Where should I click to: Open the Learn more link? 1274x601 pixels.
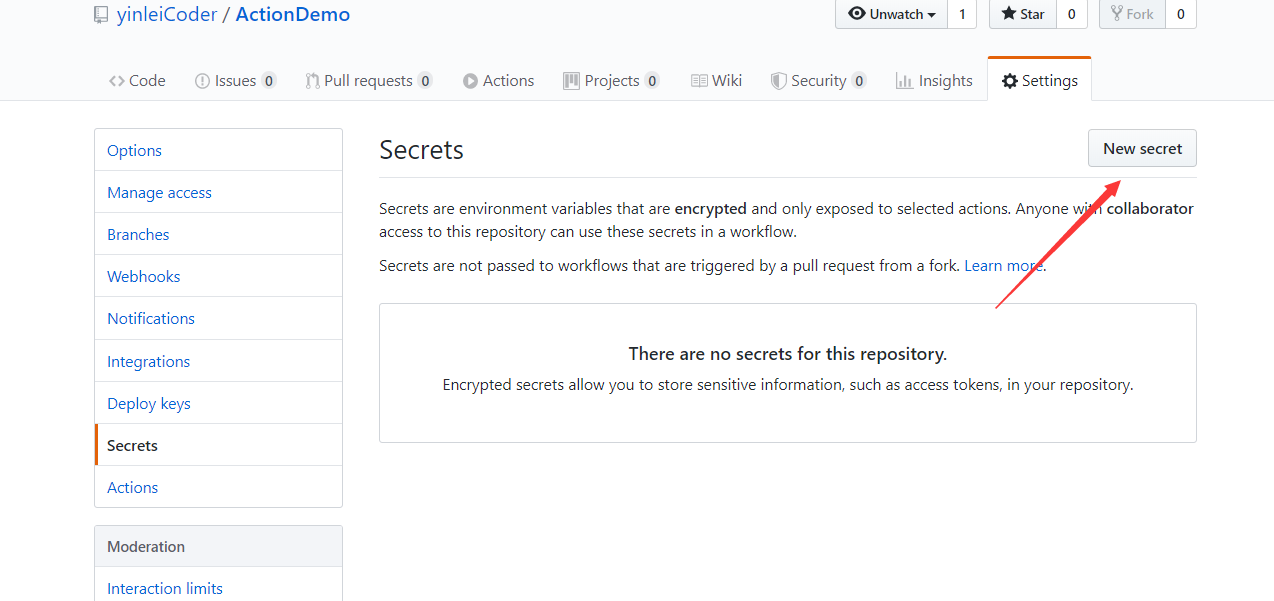(1003, 265)
